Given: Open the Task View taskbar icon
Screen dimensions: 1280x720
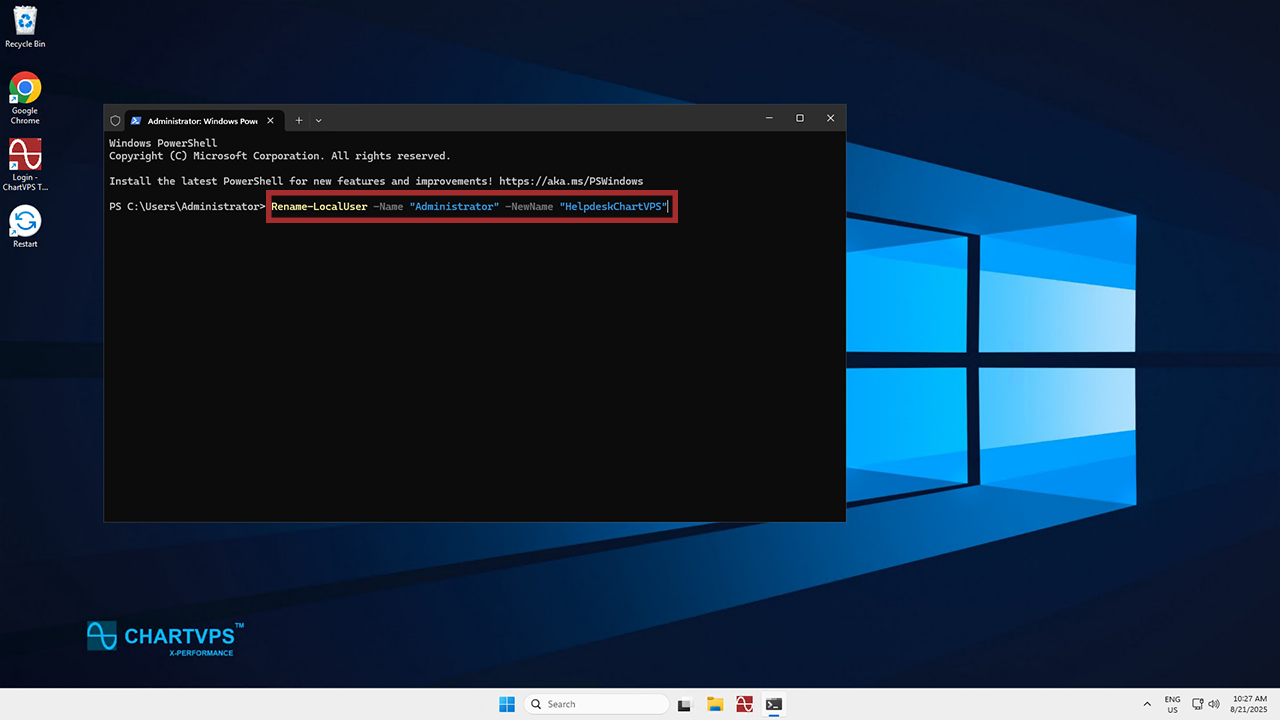Looking at the screenshot, I should pyautogui.click(x=685, y=704).
